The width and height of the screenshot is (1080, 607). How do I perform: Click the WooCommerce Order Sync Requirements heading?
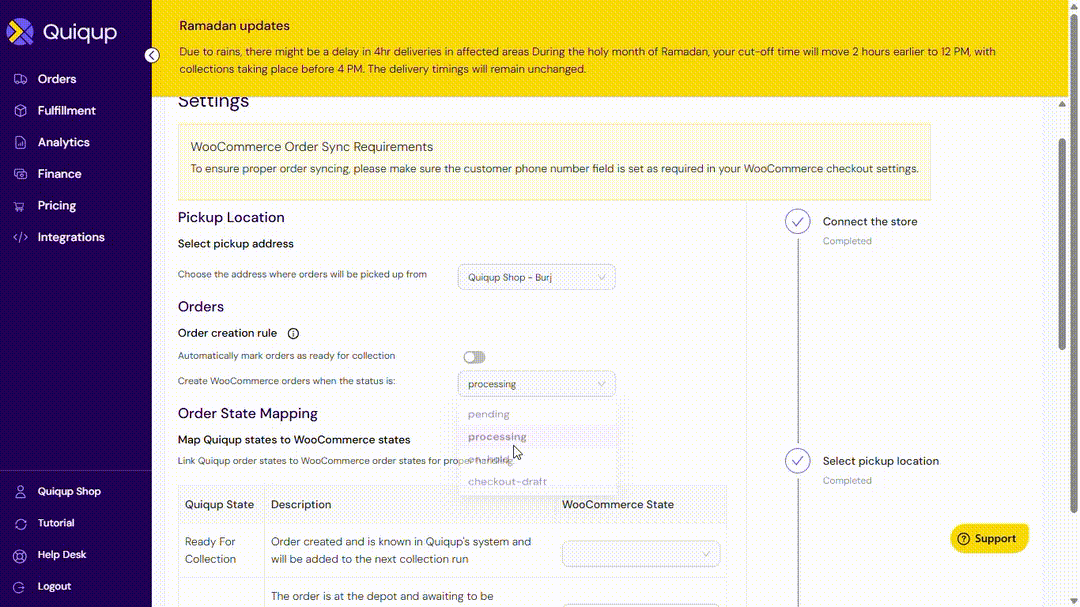coord(311,147)
